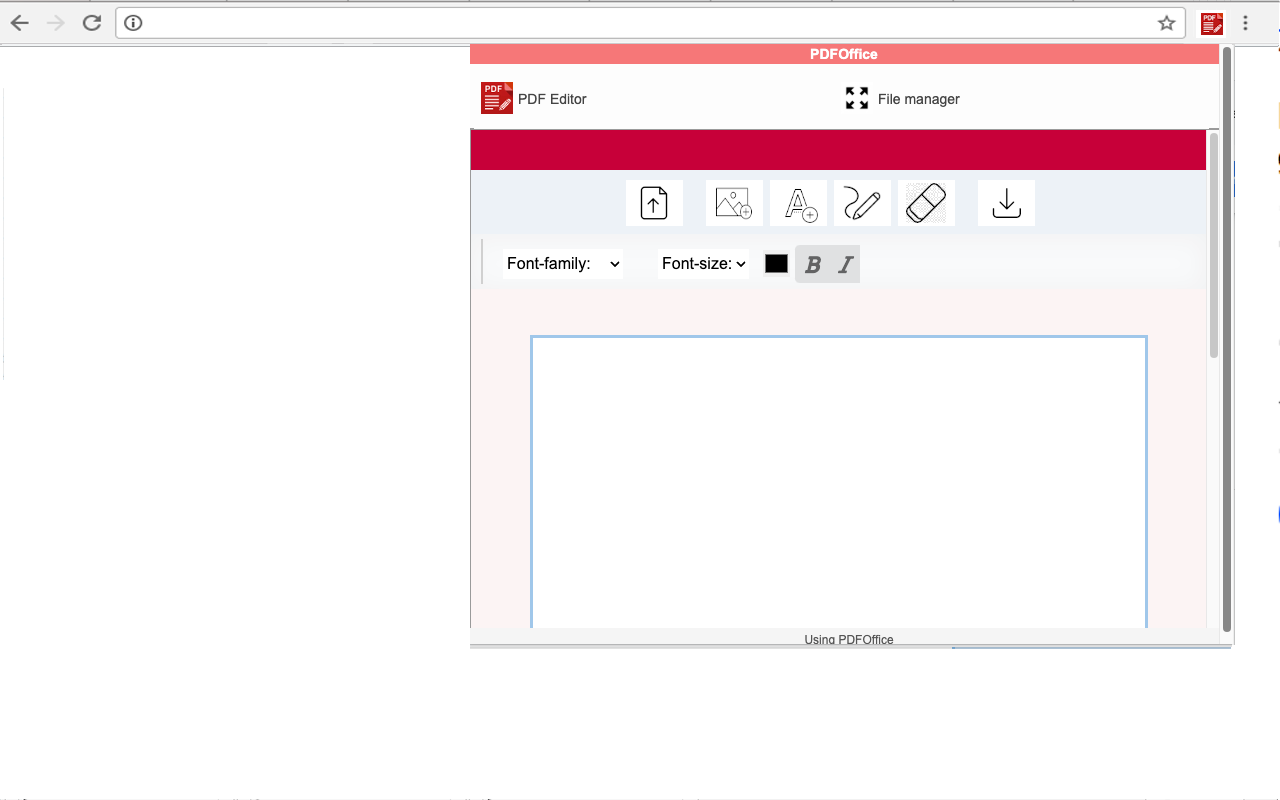Click the PDF Editor logo icon
1280x800 pixels.
[496, 97]
